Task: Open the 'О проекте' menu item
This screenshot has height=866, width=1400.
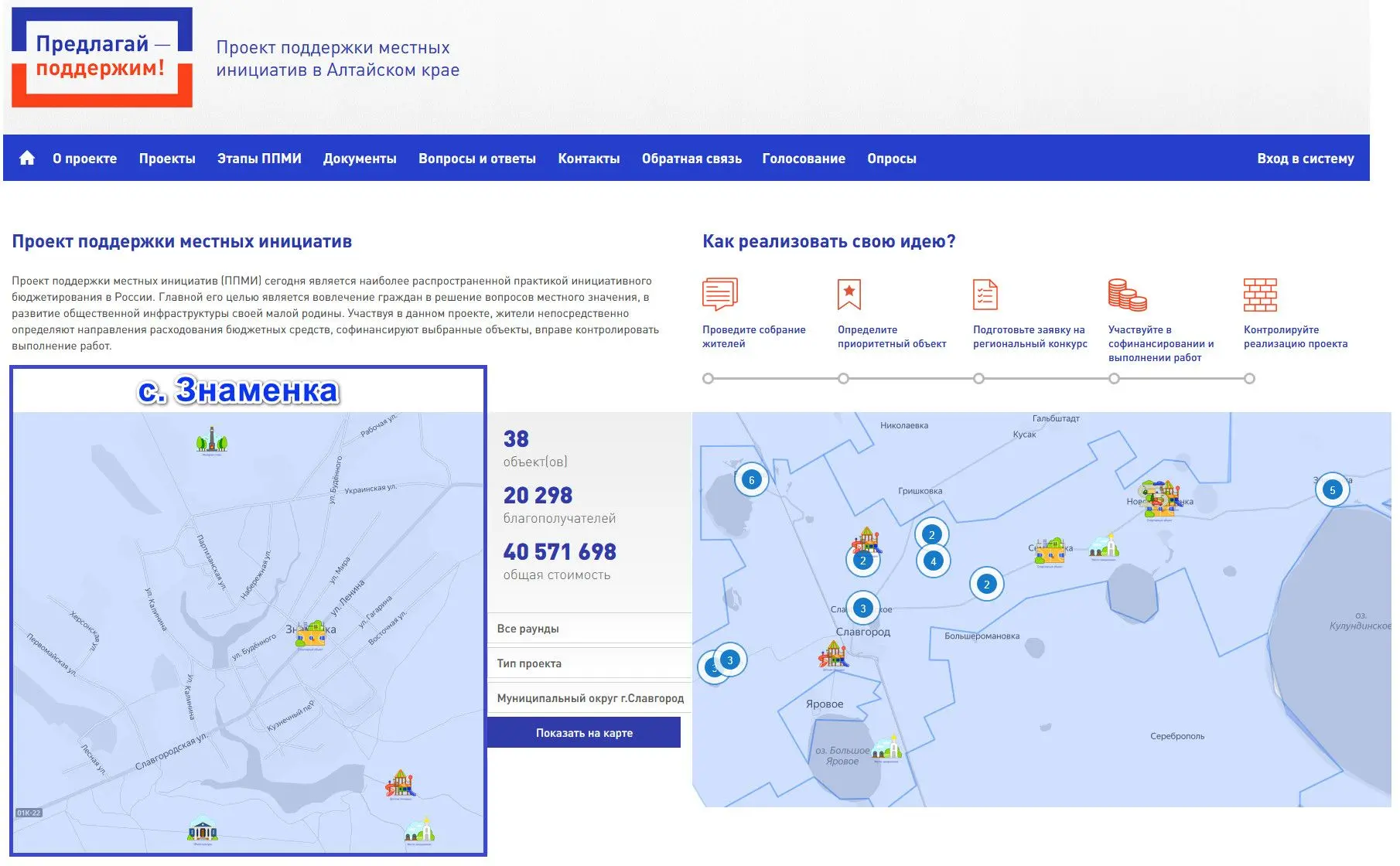Action: point(85,159)
